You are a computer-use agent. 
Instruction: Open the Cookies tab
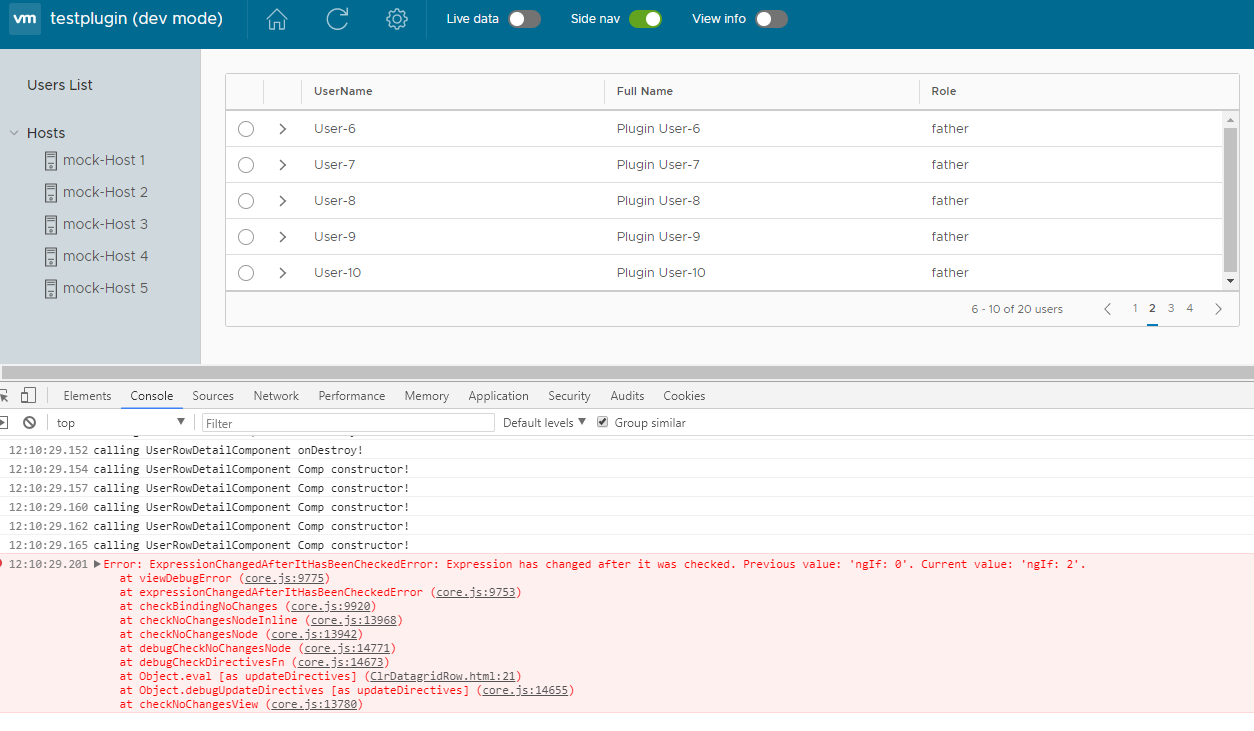click(684, 396)
